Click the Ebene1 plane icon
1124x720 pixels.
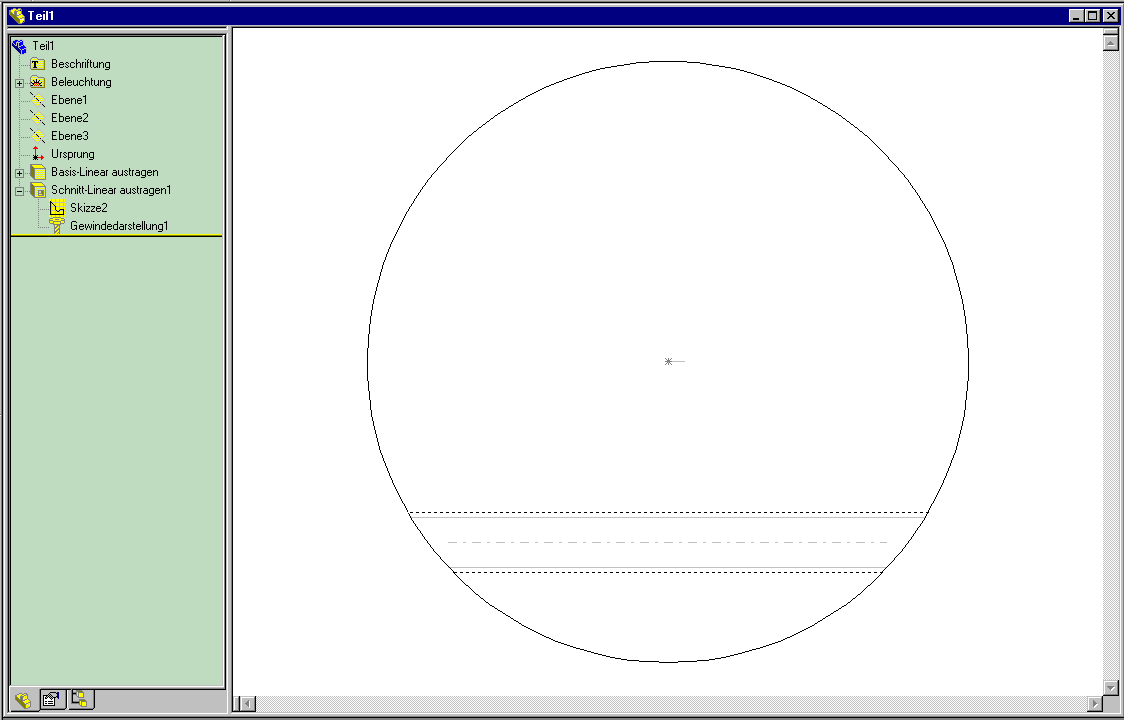tap(38, 100)
